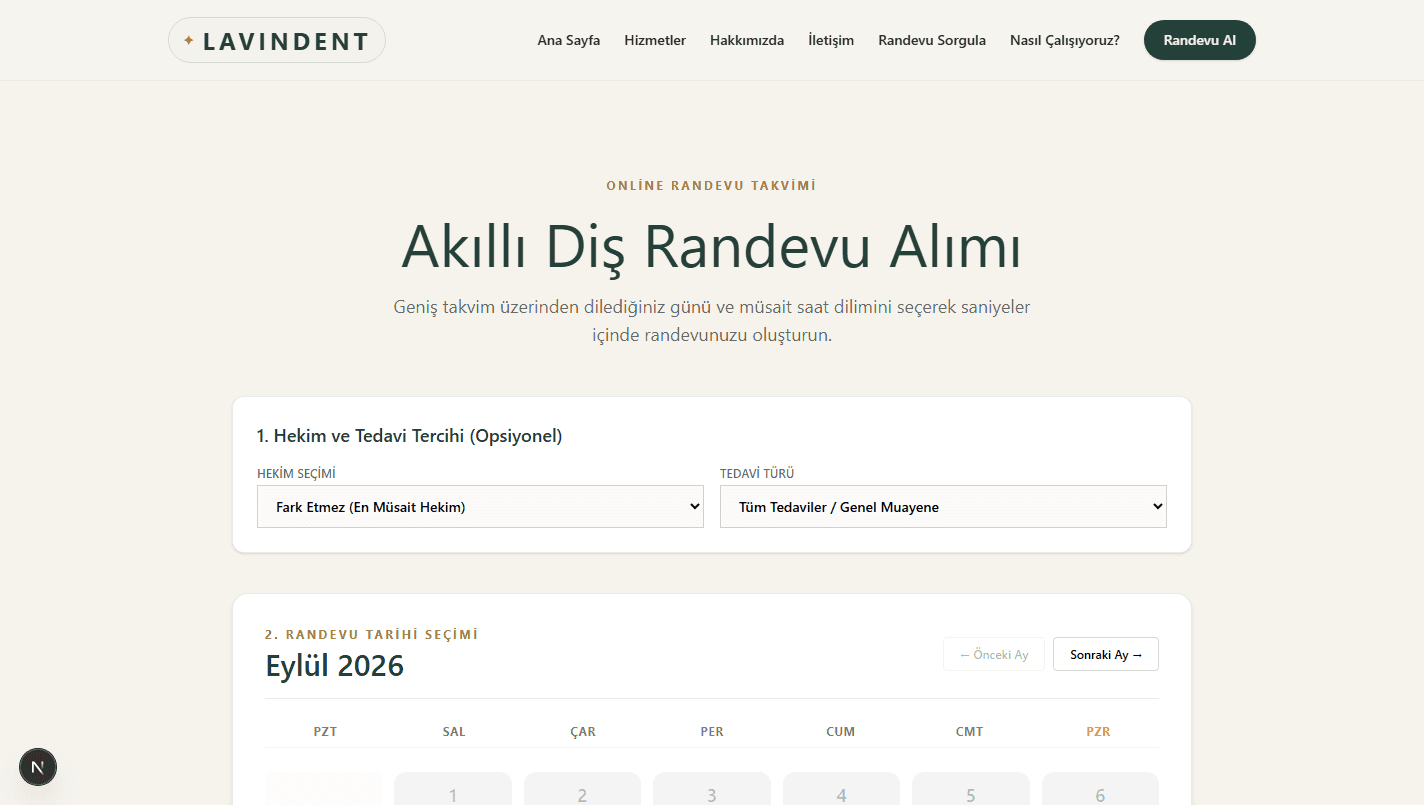Click the HEKİM SEÇİMİ field label
Viewport: 1424px width, 805px height.
pos(296,474)
